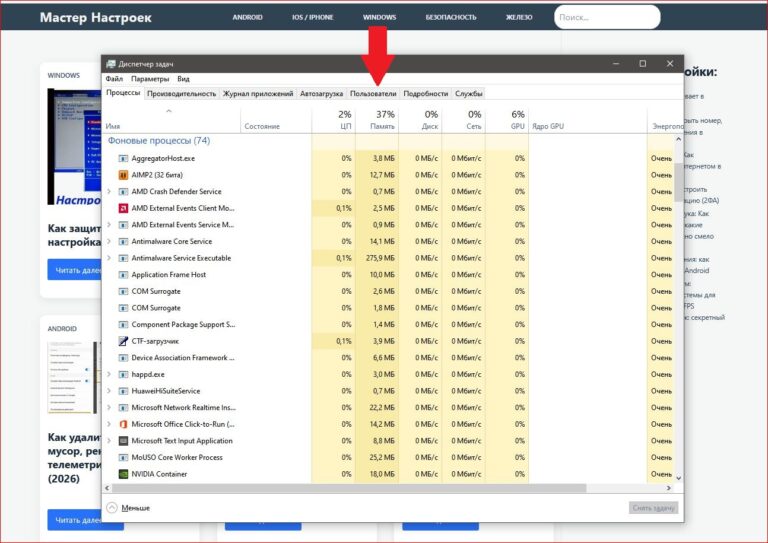Expand the Microsoft Network Realtime row
Image resolution: width=768 pixels, height=543 pixels.
point(109,407)
